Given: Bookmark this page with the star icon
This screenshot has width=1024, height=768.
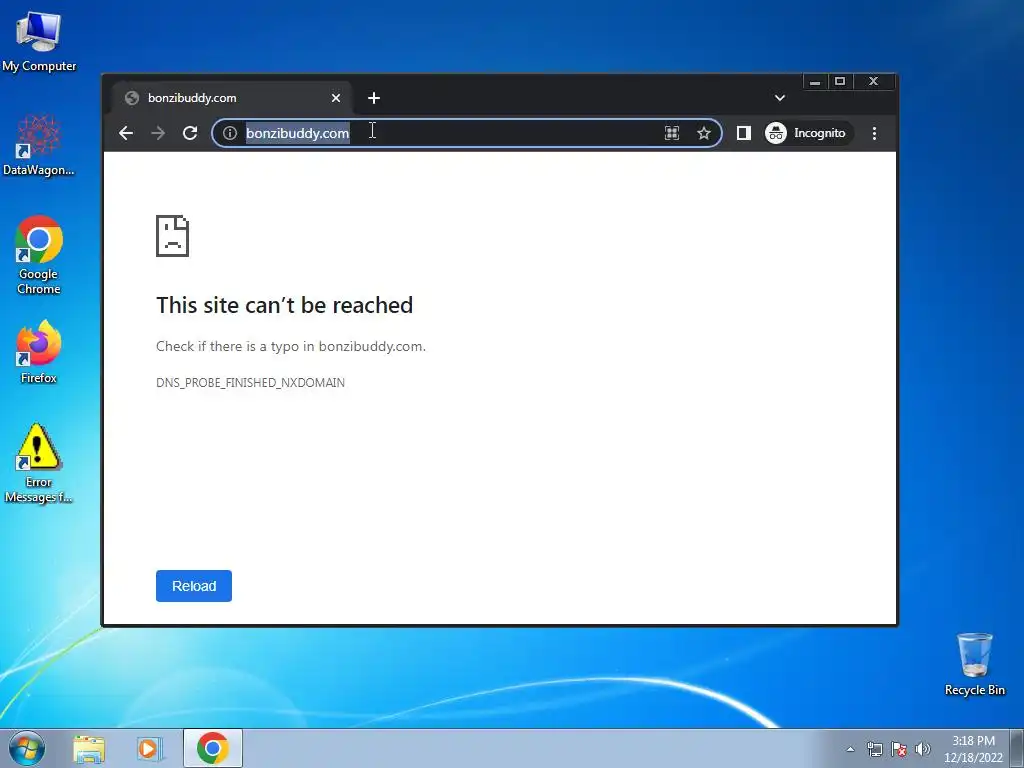Looking at the screenshot, I should pos(703,133).
